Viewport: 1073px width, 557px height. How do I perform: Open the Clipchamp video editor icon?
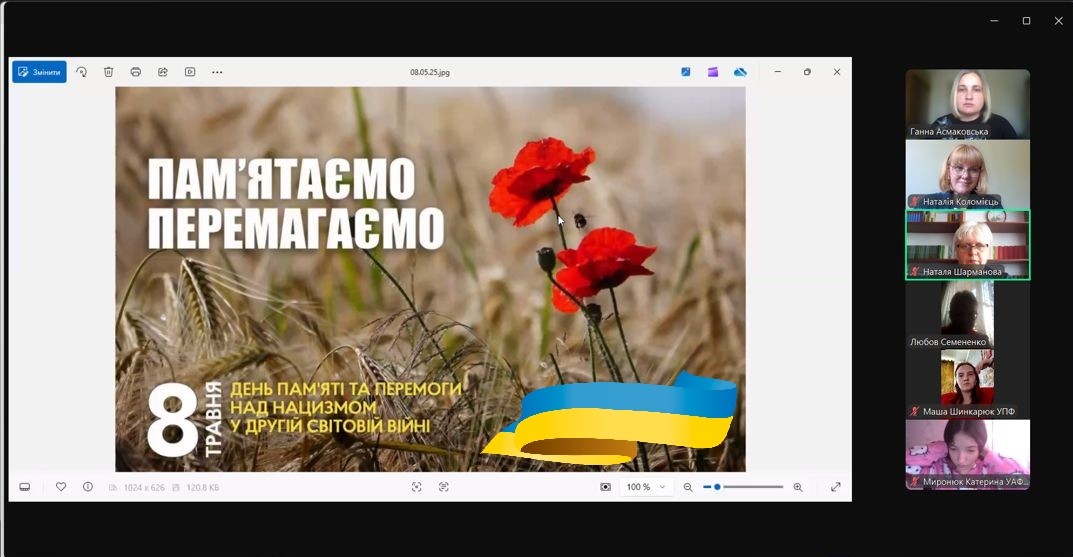coord(713,72)
